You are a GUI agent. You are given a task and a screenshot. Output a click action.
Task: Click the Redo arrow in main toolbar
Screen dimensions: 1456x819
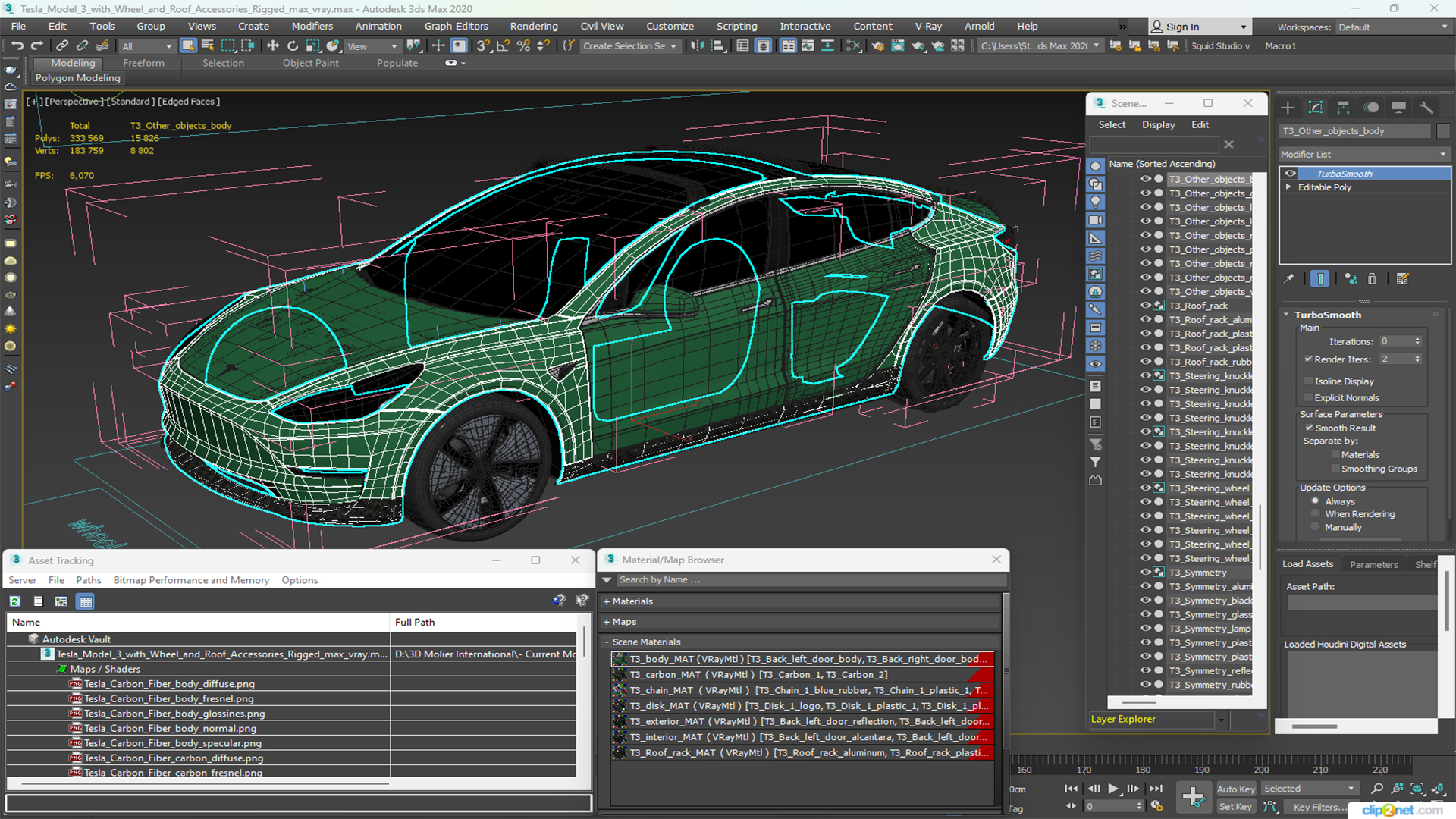click(36, 46)
